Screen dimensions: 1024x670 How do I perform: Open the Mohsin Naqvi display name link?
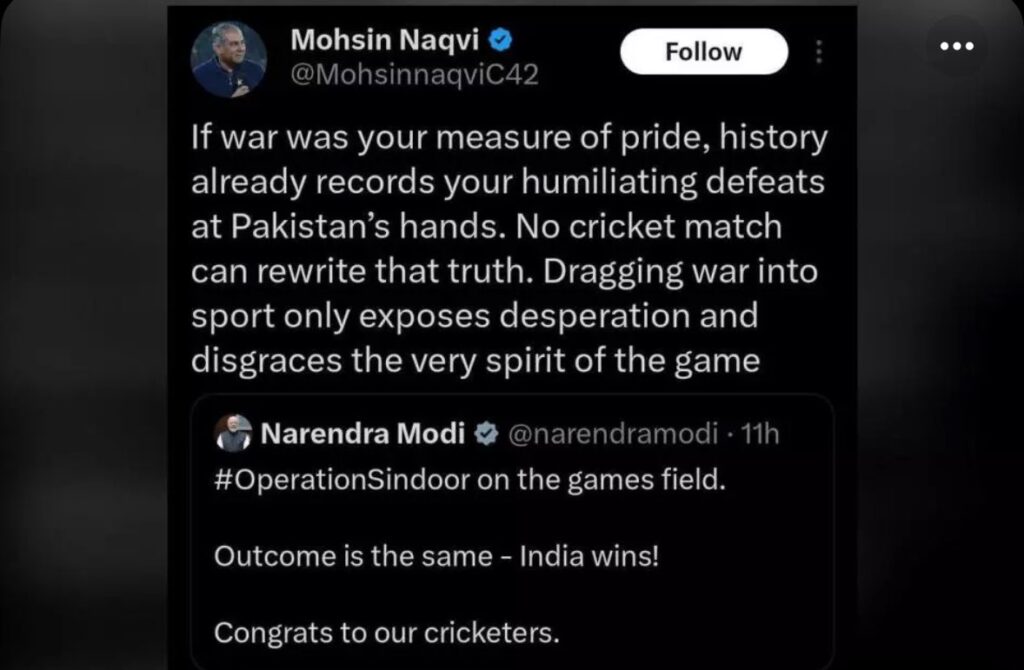[384, 40]
